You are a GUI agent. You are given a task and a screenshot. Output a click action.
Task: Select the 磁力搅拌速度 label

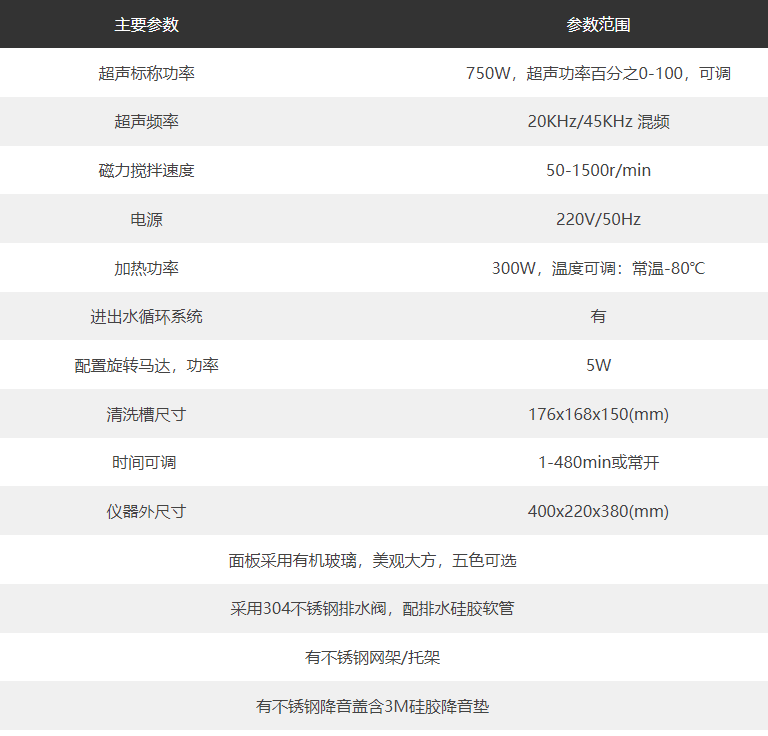point(146,170)
